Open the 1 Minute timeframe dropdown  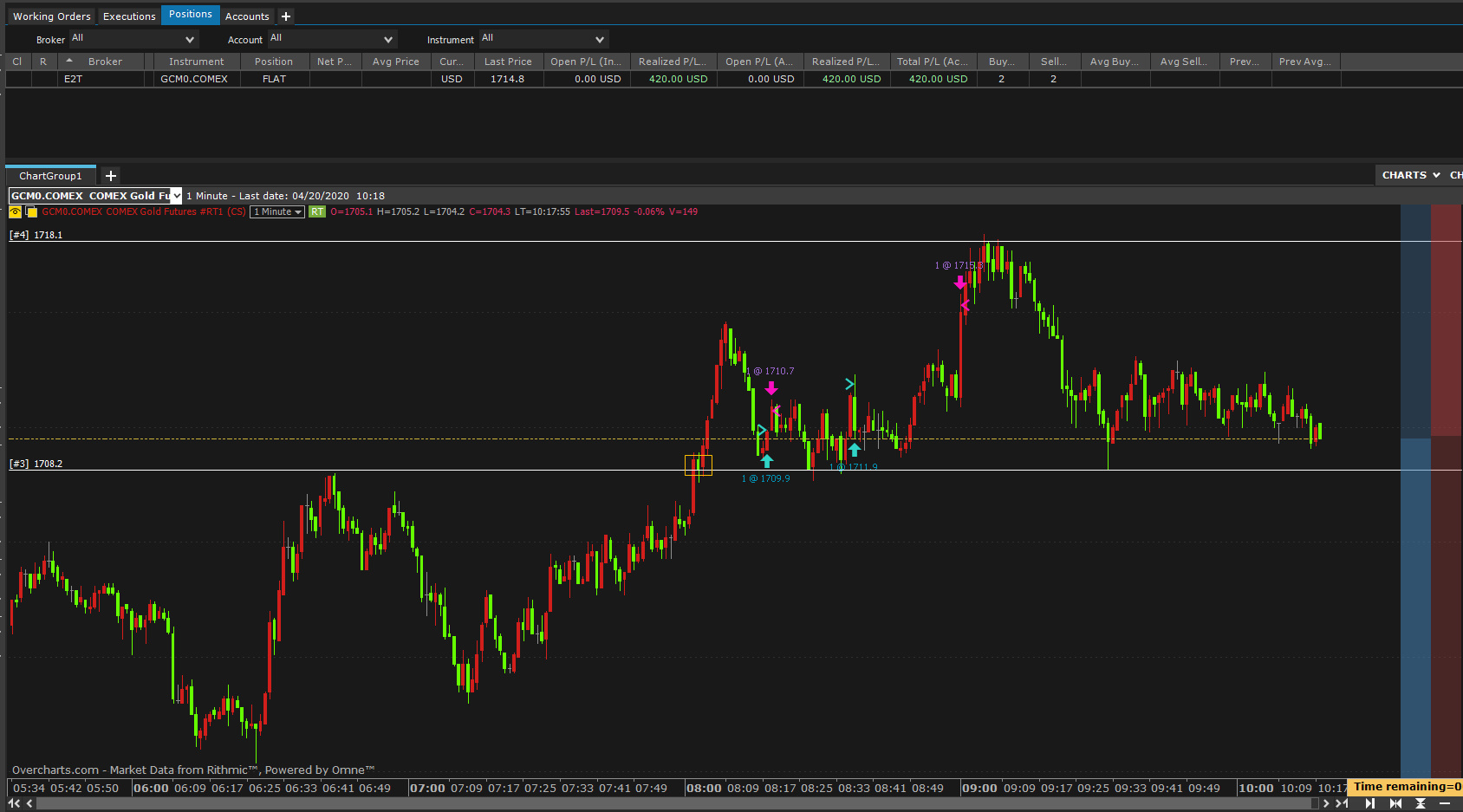pos(277,212)
